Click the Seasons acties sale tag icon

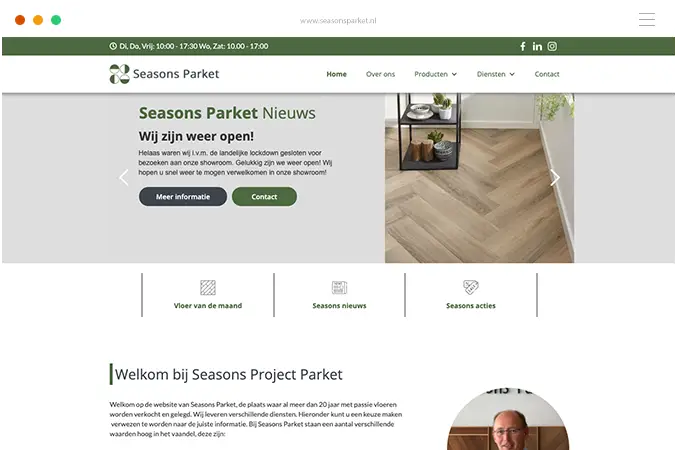point(471,287)
